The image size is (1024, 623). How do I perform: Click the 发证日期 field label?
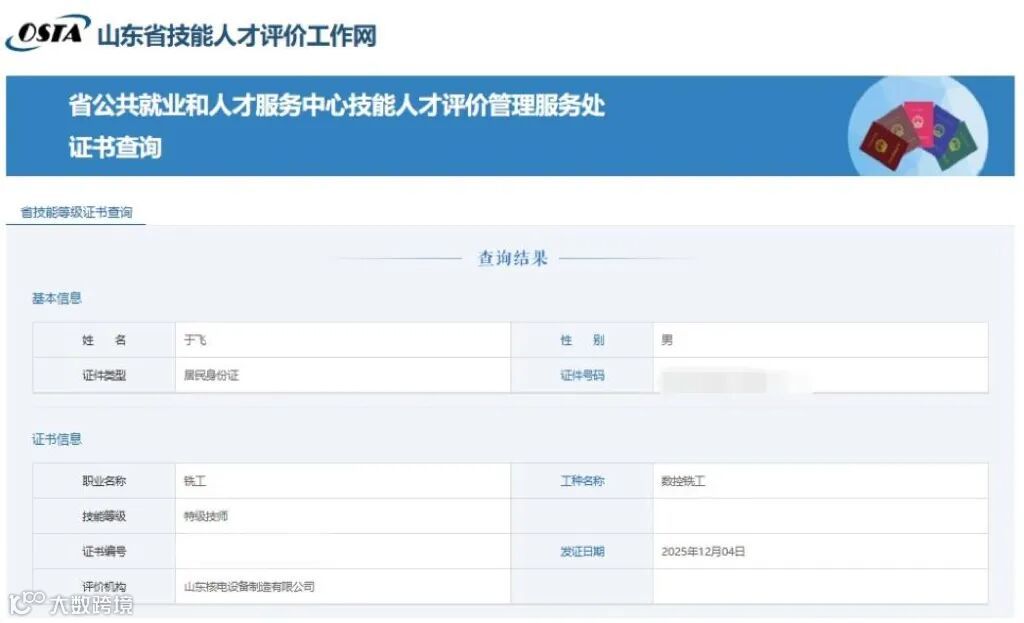pos(582,551)
